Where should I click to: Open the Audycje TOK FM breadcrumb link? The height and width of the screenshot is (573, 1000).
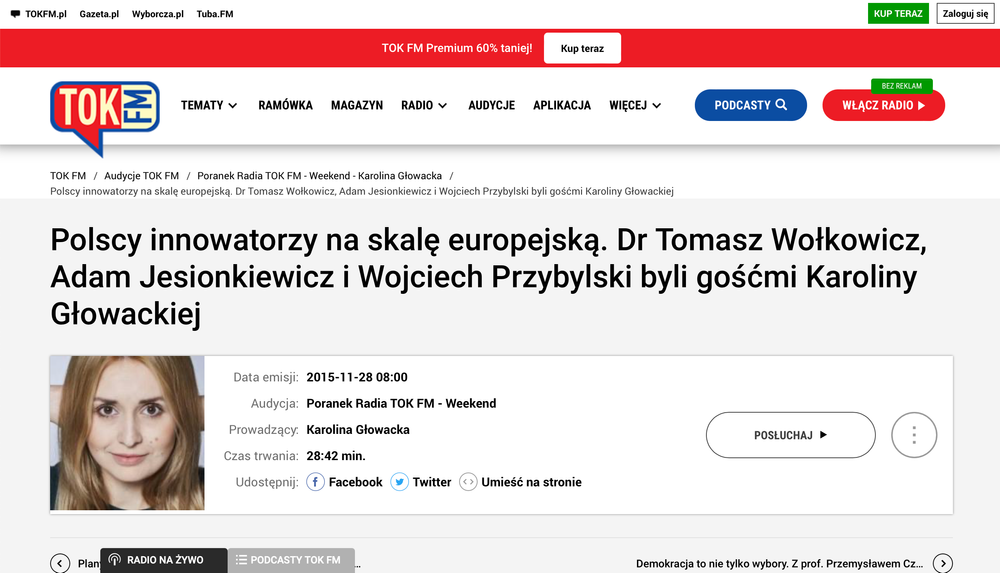pyautogui.click(x=141, y=176)
